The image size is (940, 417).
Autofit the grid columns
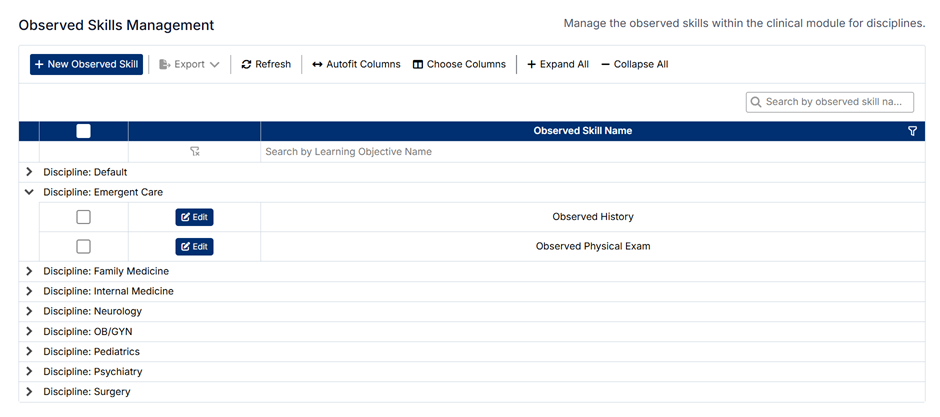(356, 64)
